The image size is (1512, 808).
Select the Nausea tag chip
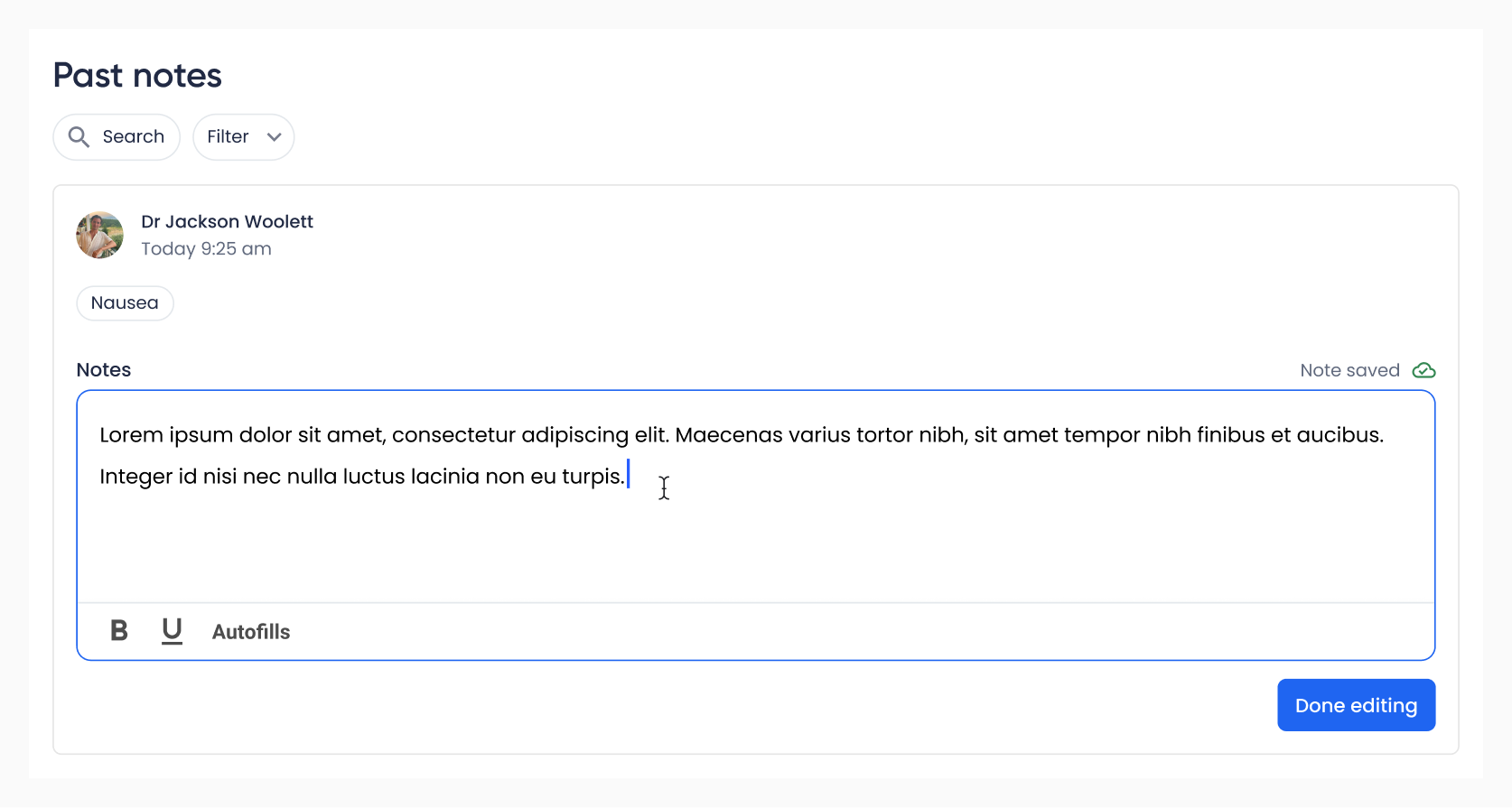coord(125,303)
